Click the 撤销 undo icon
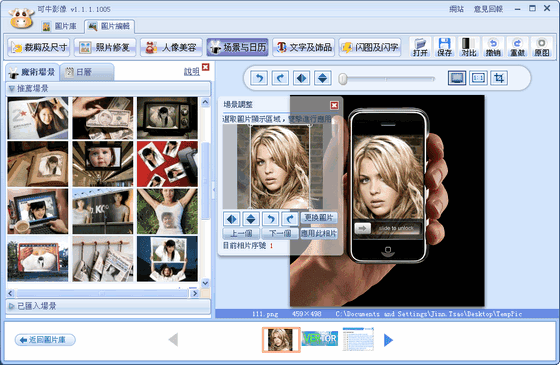Image resolution: width=560 pixels, height=365 pixels. point(493,47)
